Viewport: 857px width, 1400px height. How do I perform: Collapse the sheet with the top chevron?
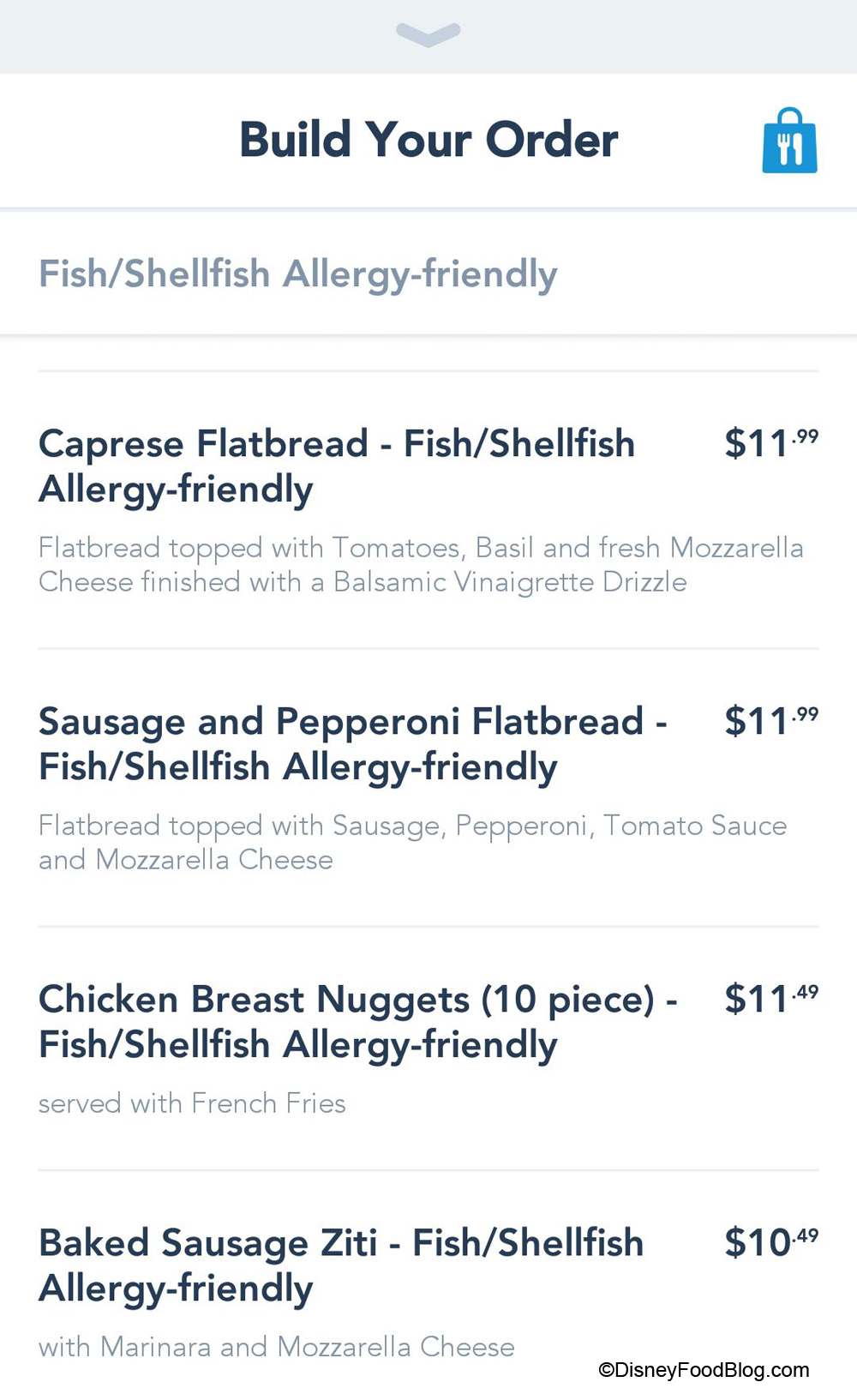tap(428, 34)
